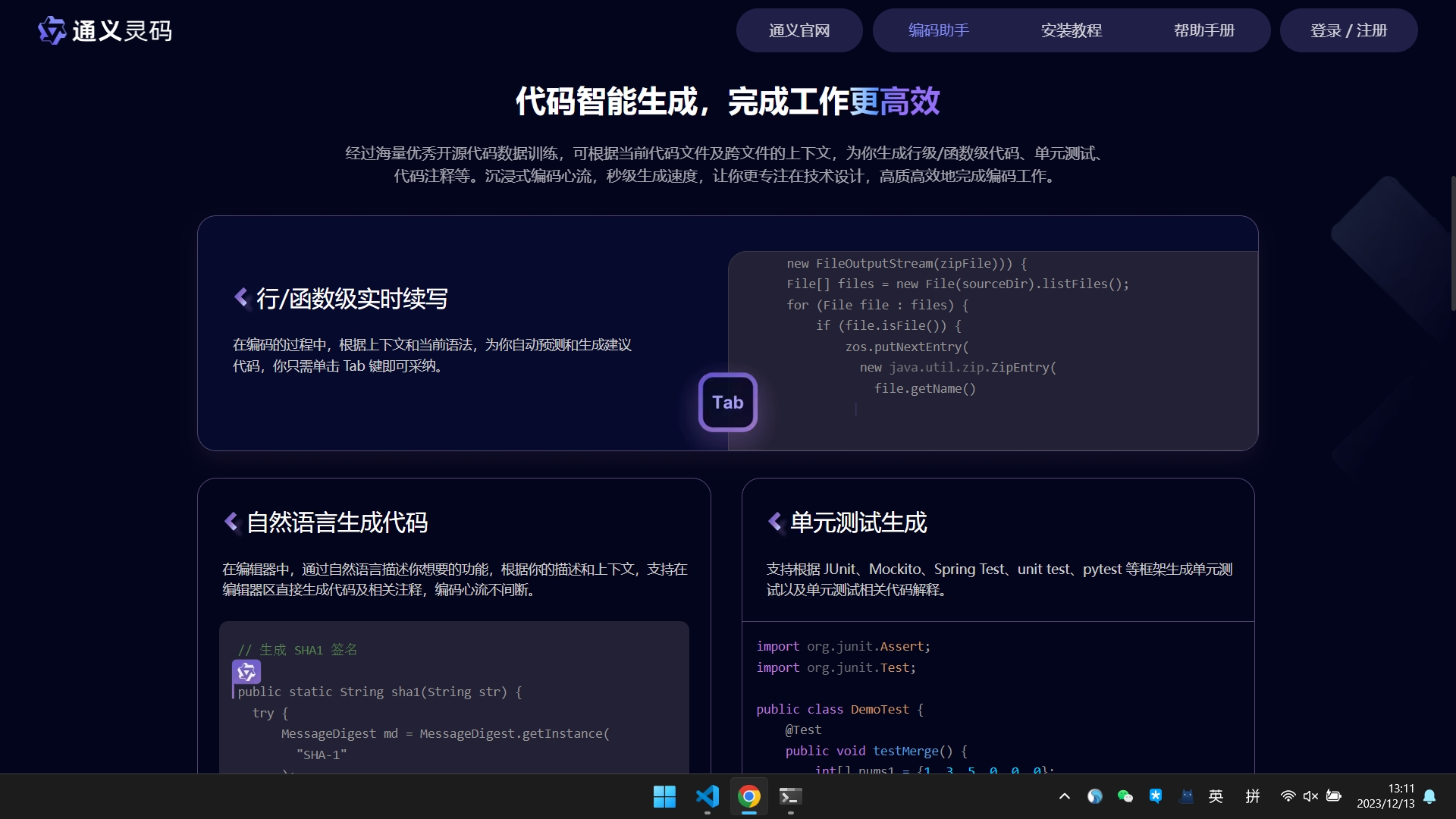Show hidden tray icons chevron
Screen dimensions: 1456x819
pyautogui.click(x=1065, y=796)
